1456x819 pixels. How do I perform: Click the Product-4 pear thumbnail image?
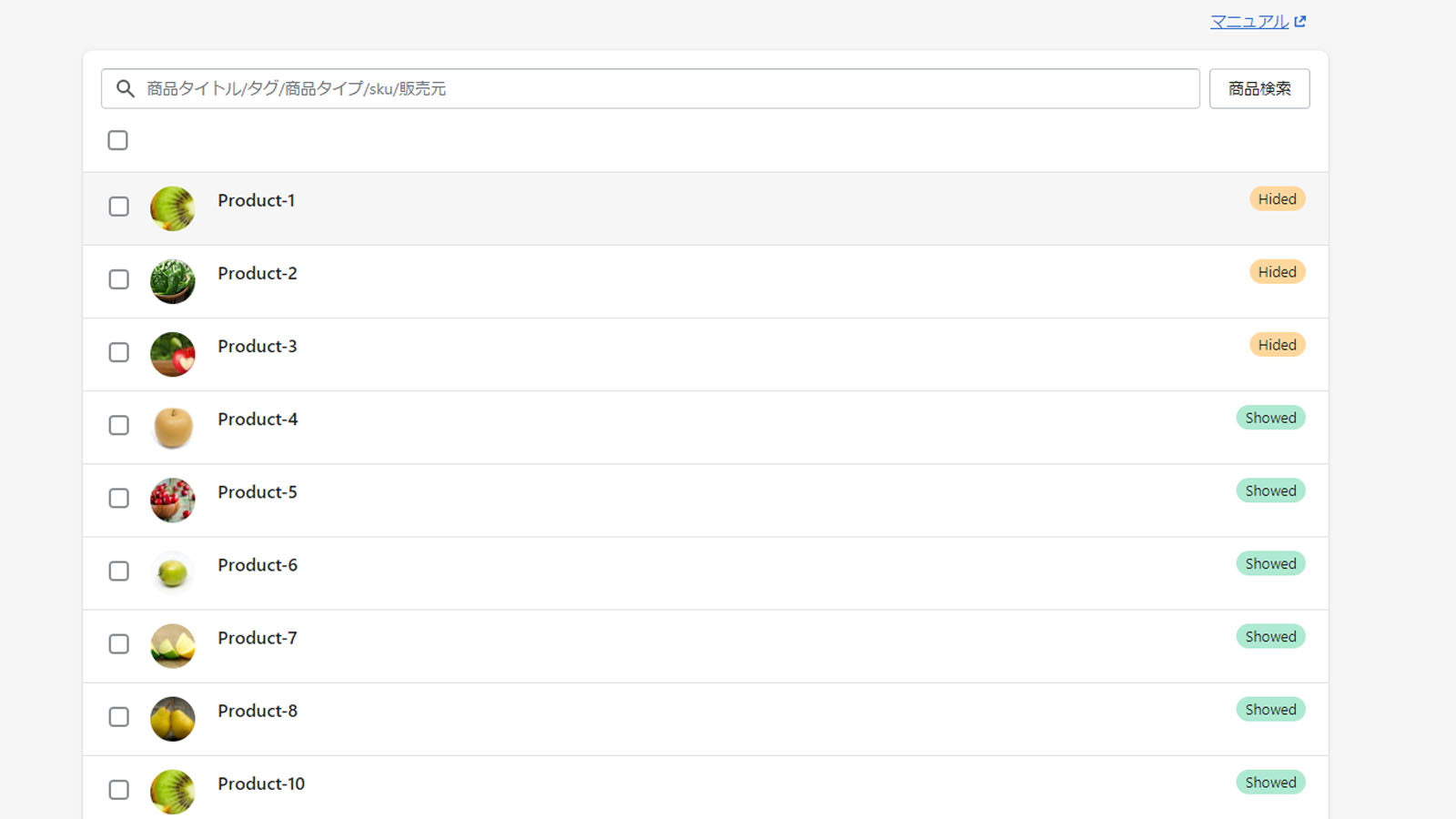172,426
